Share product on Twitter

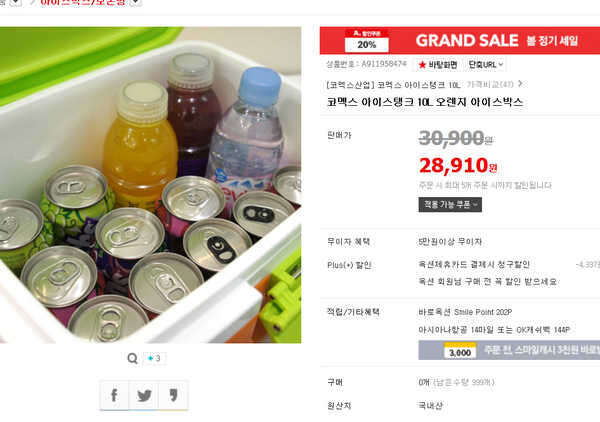pos(144,395)
